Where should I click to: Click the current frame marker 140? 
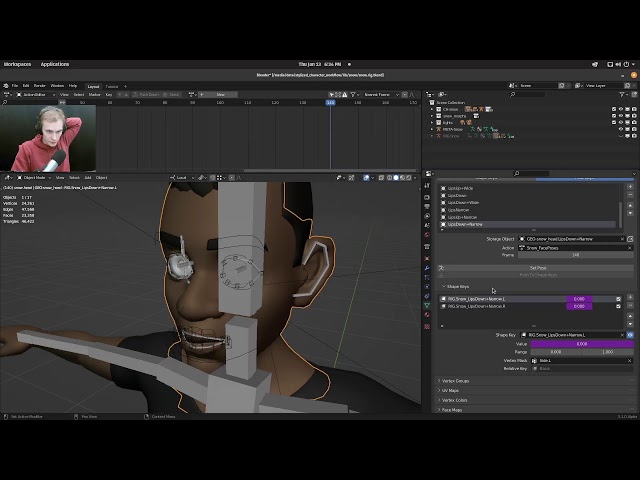(x=331, y=102)
